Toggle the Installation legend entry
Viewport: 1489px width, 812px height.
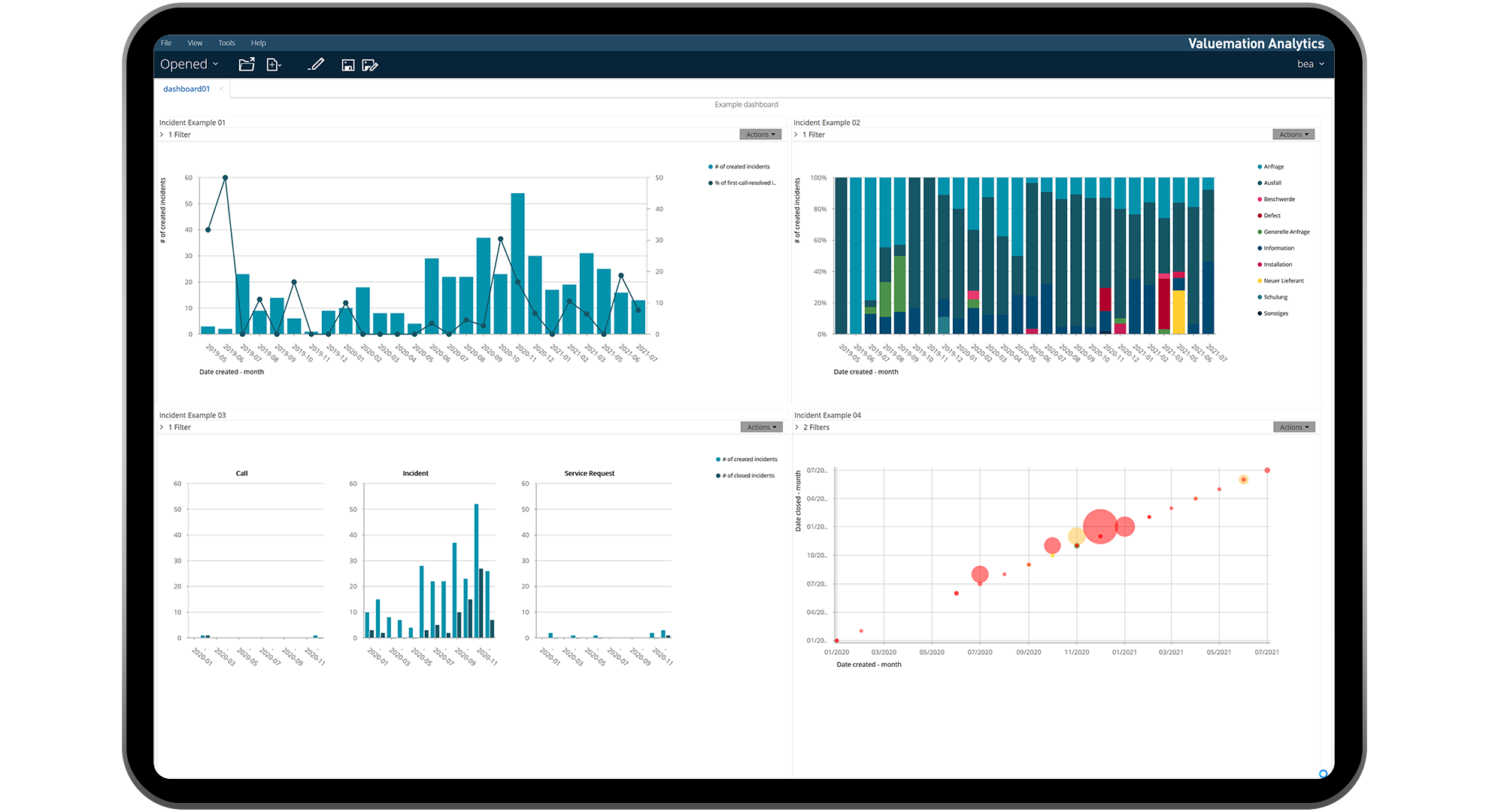(x=1275, y=265)
